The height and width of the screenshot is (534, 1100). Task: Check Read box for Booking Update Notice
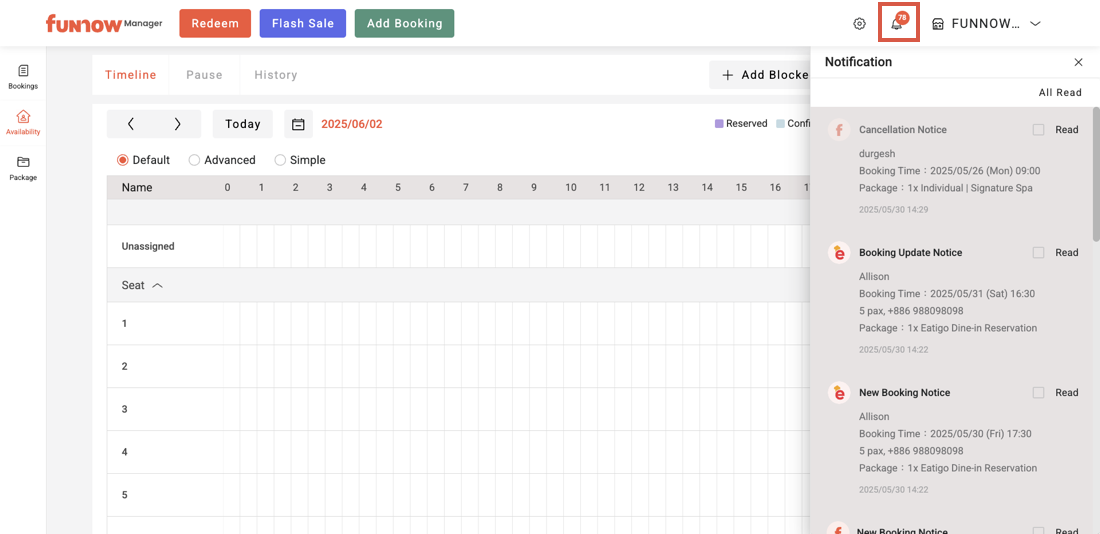click(x=1038, y=253)
